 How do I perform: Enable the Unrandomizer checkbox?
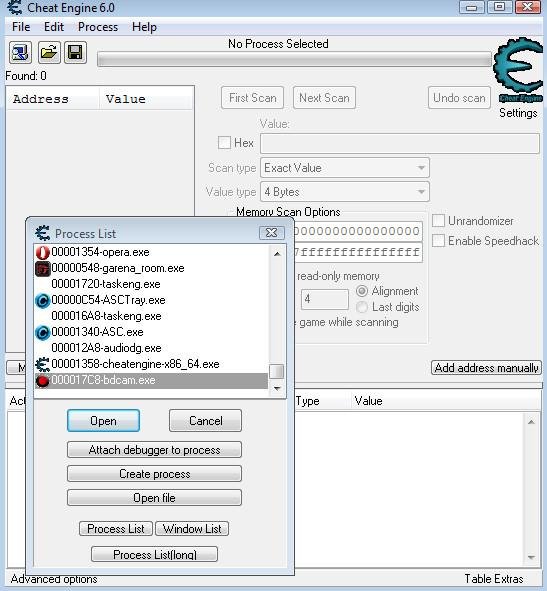(x=438, y=221)
